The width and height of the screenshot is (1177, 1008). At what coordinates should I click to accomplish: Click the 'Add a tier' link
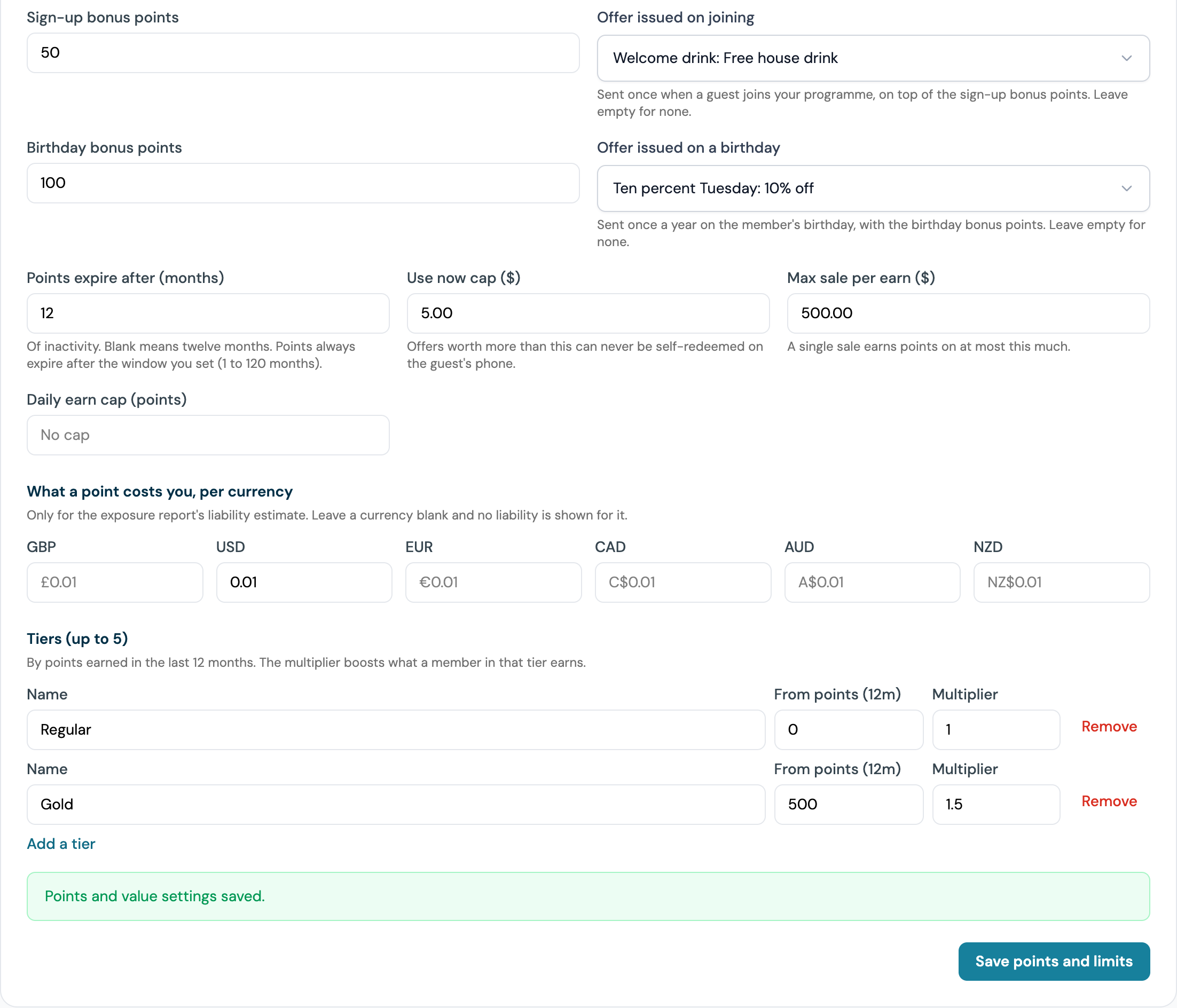[61, 844]
